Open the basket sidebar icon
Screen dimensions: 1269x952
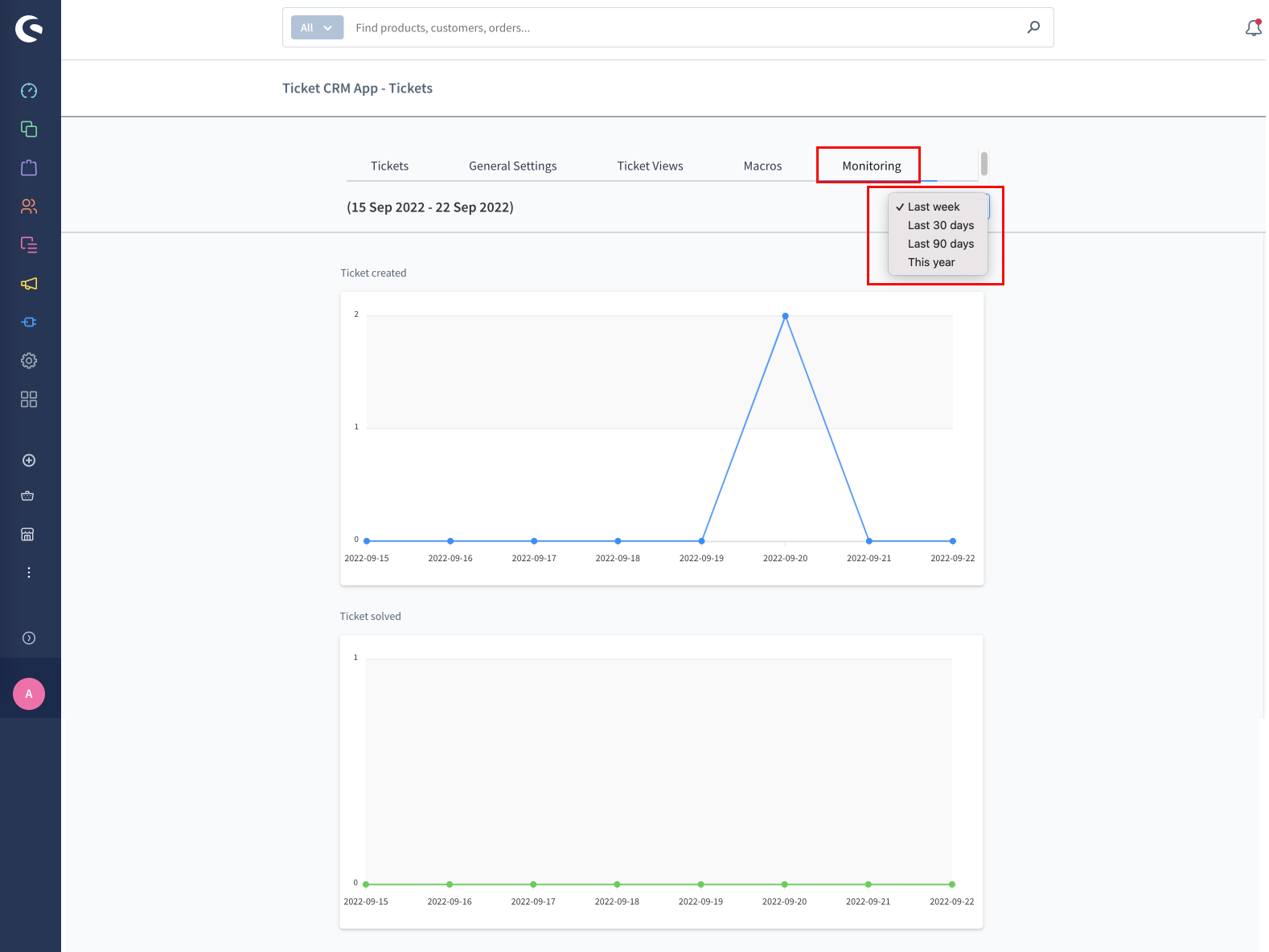point(27,496)
